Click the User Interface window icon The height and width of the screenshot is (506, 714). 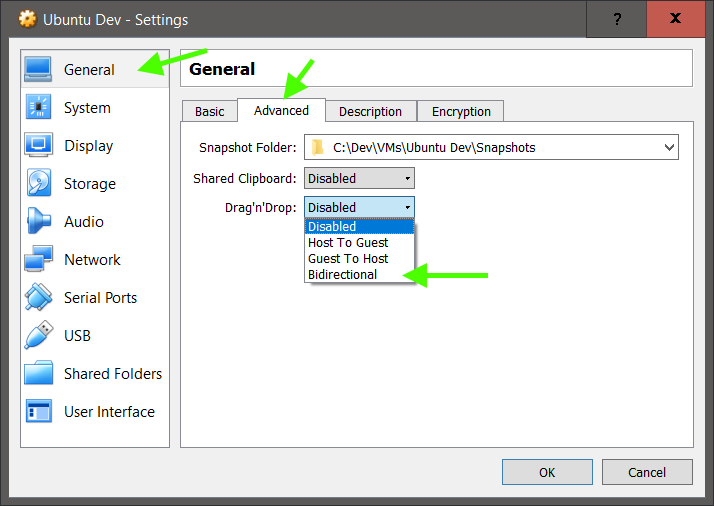click(38, 411)
